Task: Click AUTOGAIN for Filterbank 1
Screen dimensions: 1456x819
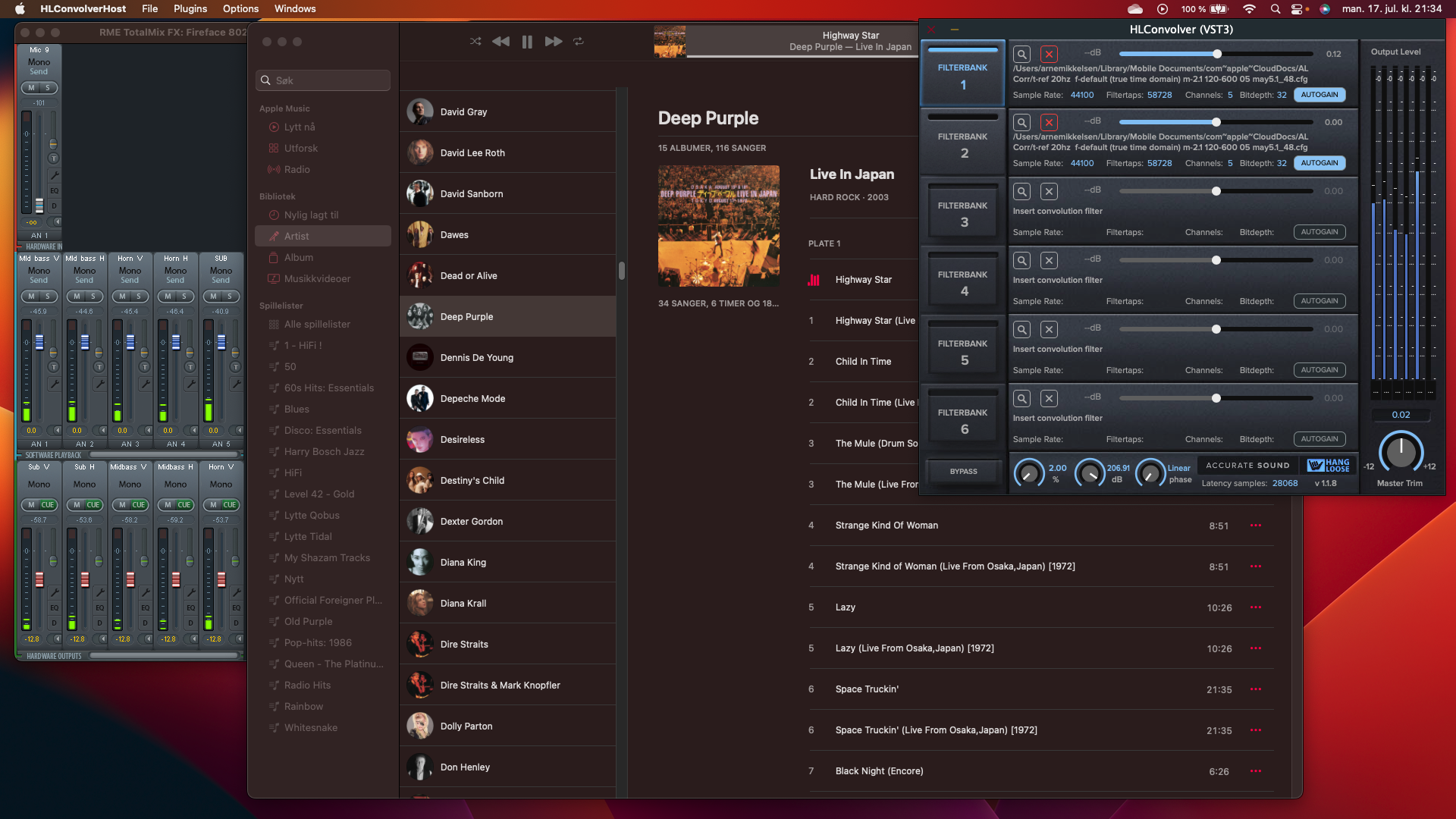Action: pyautogui.click(x=1319, y=95)
